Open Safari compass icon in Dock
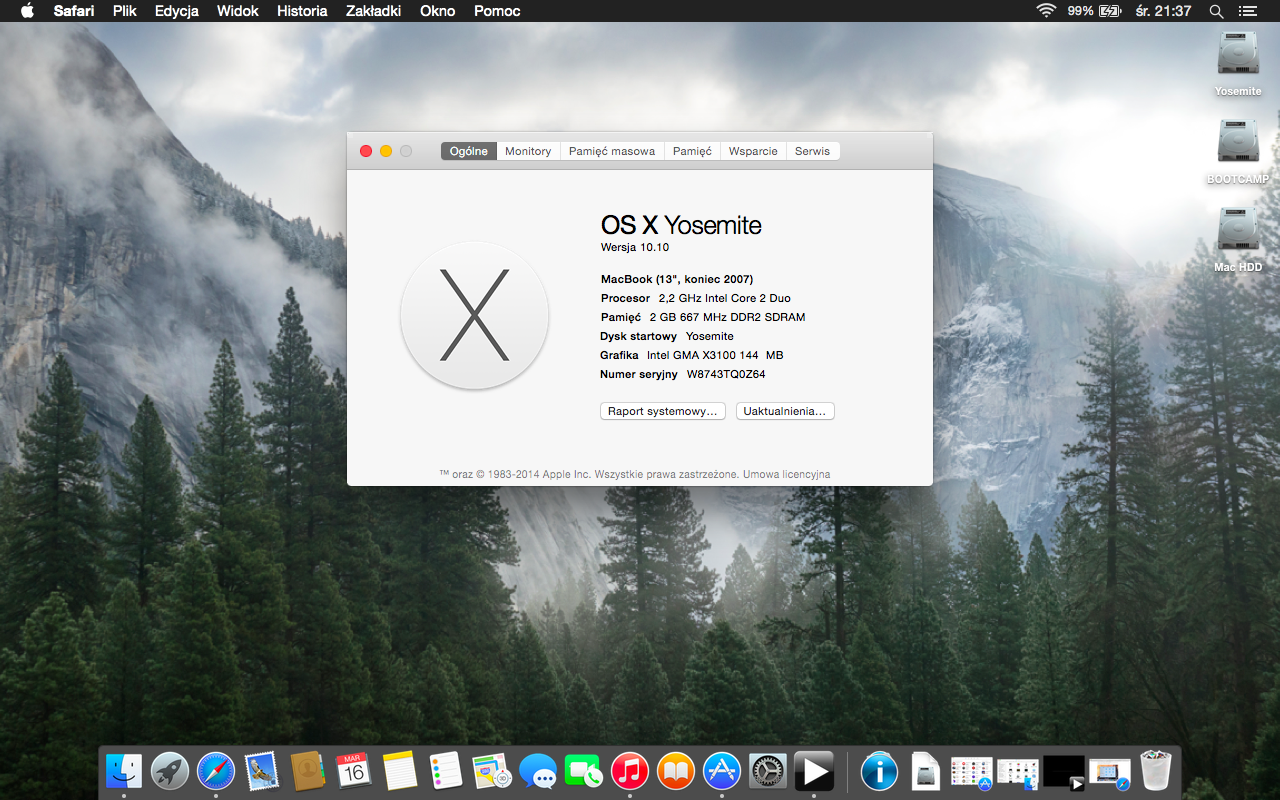 click(x=216, y=771)
